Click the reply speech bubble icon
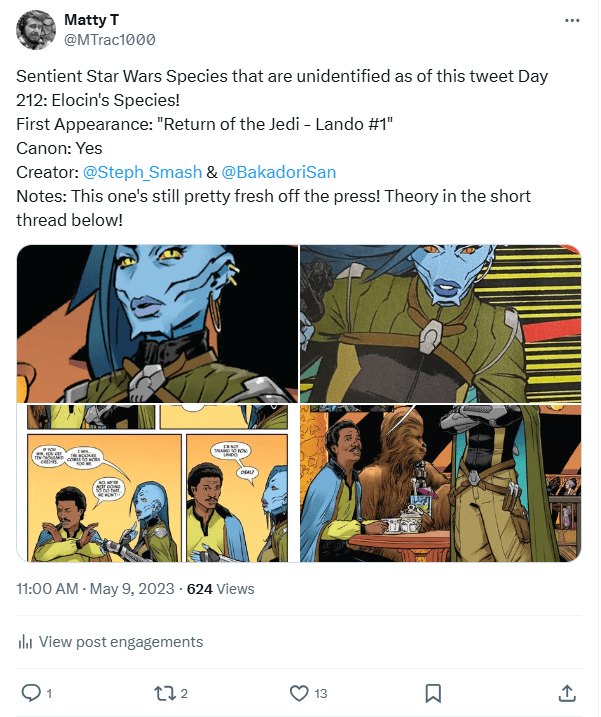The height and width of the screenshot is (717, 601). coord(31,692)
